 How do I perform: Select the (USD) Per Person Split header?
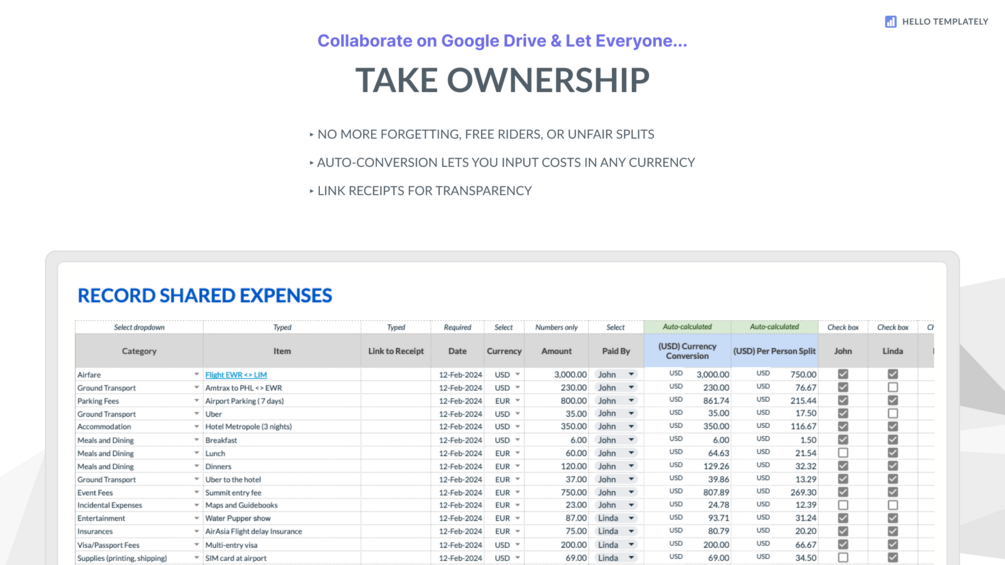click(774, 351)
